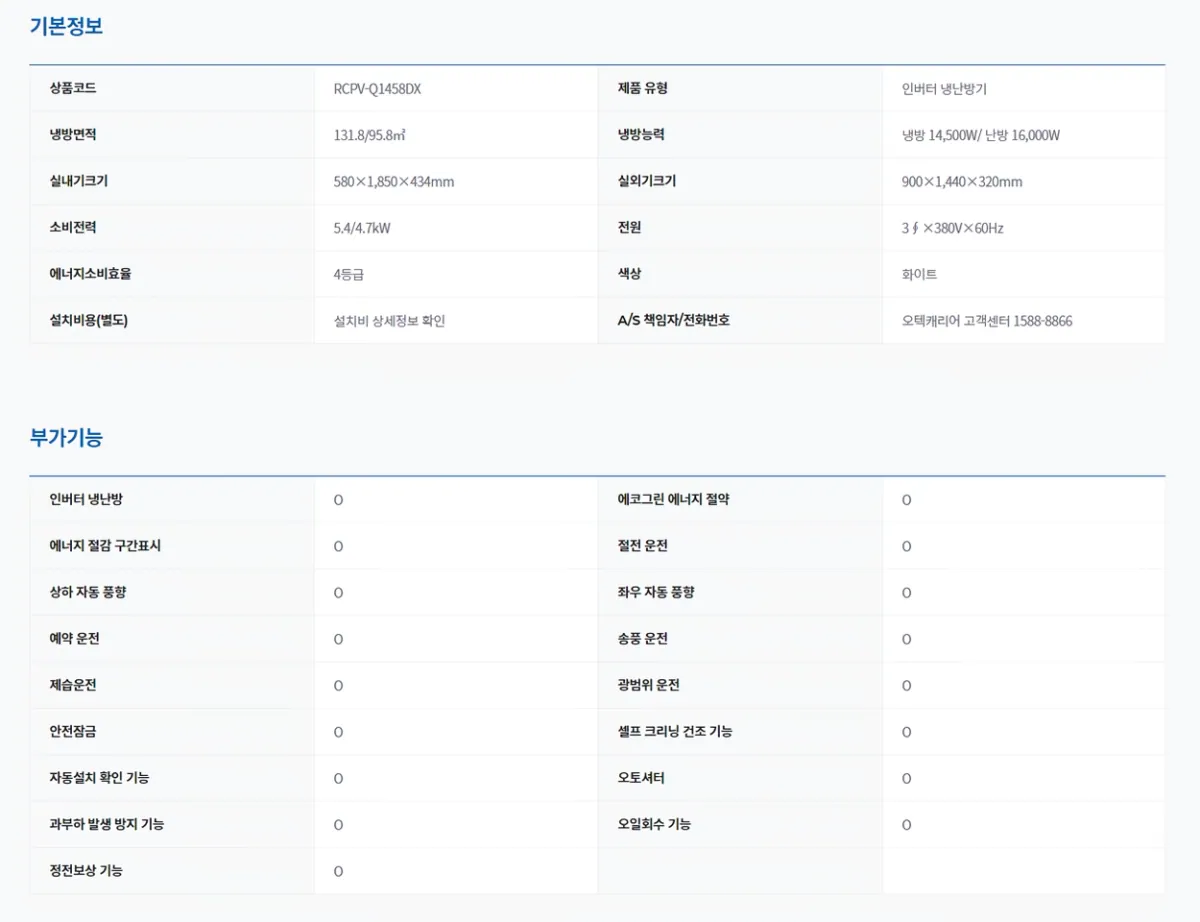1200x922 pixels.
Task: Click the O mark for 좌우 자동 풍향
Action: [x=906, y=593]
